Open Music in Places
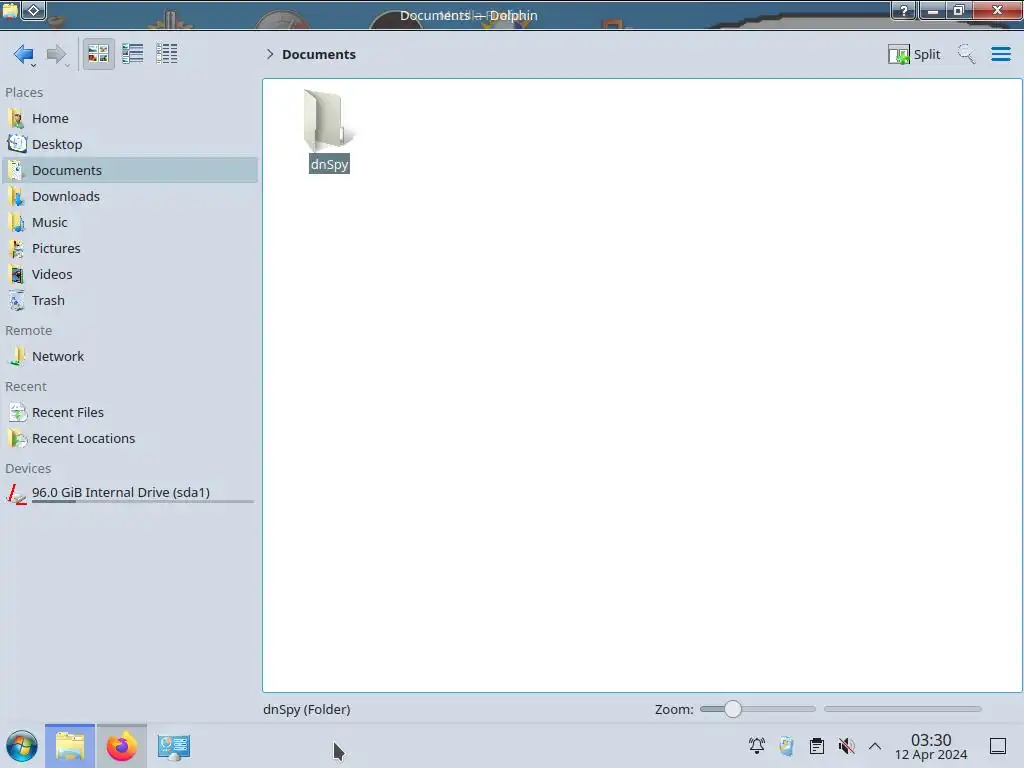Image resolution: width=1024 pixels, height=768 pixels. (x=129, y=223)
